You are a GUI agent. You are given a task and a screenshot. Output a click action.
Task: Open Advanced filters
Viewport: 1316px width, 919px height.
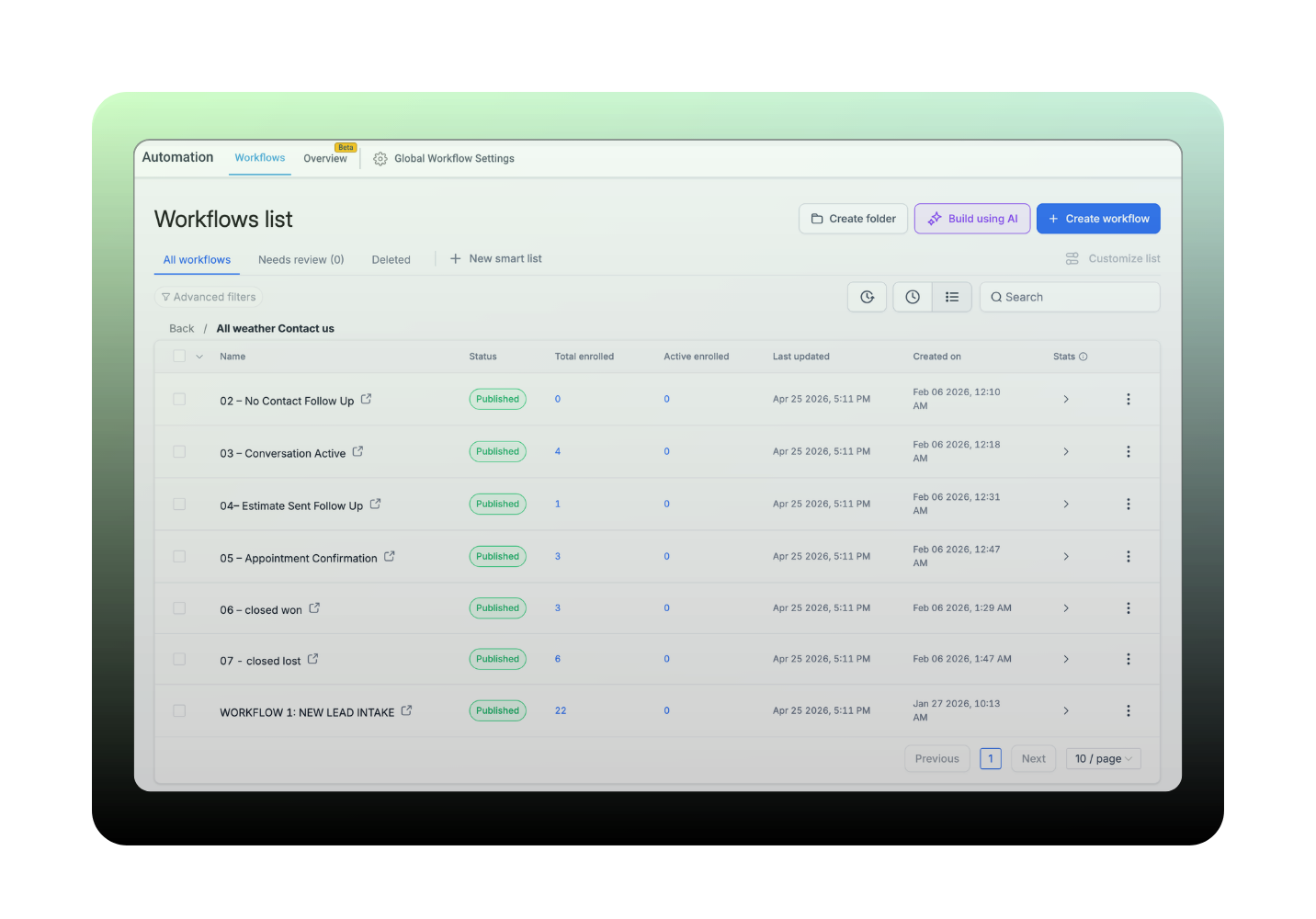209,297
